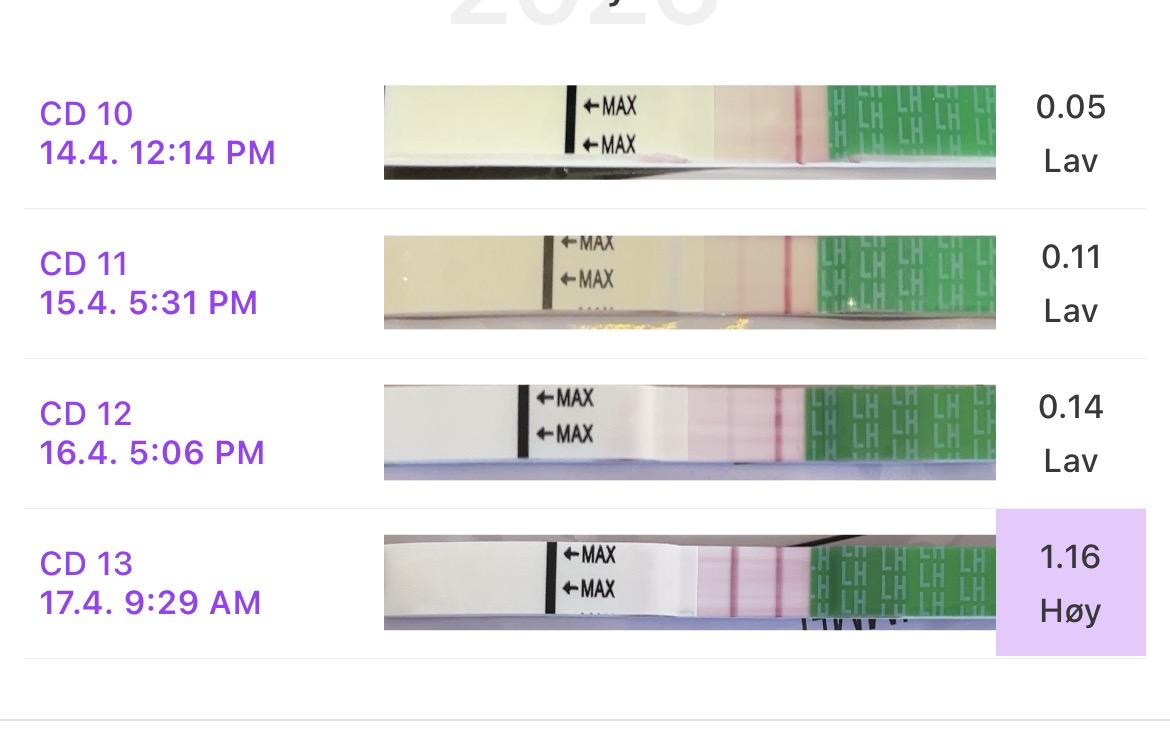Open the CD 10 entry label
1170x736 pixels.
[86, 114]
